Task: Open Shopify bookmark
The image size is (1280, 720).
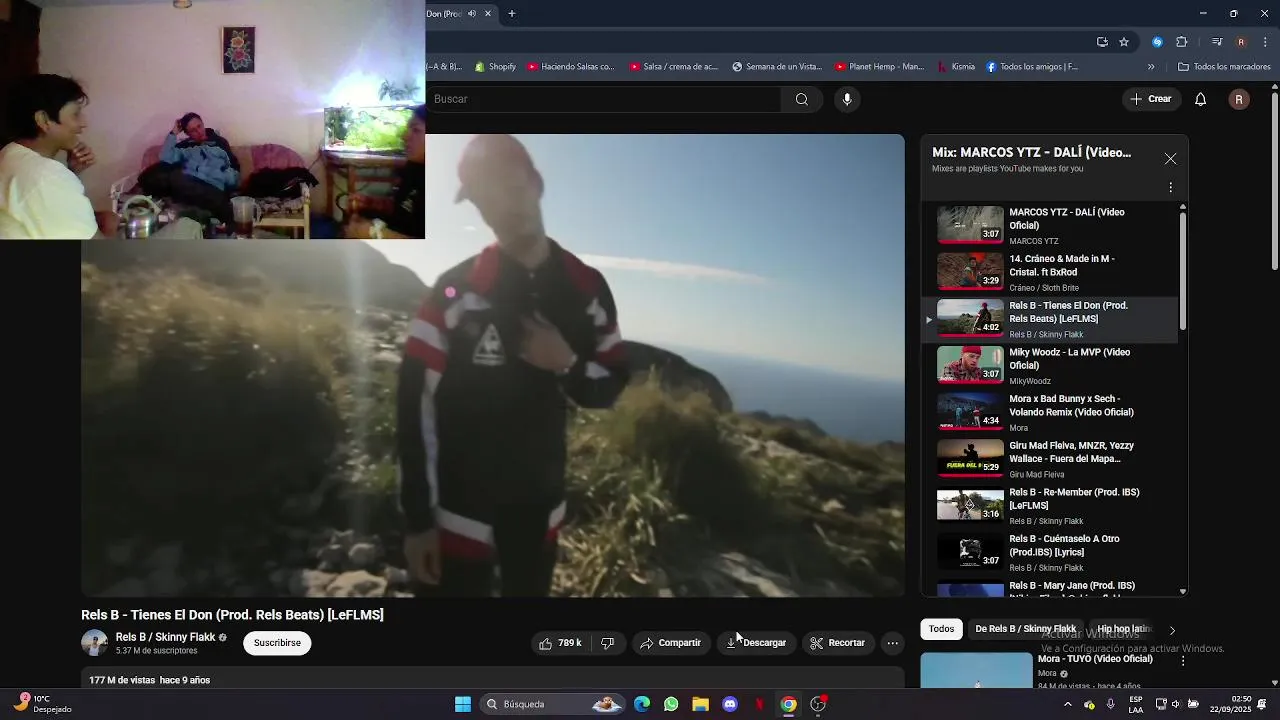Action: click(495, 67)
